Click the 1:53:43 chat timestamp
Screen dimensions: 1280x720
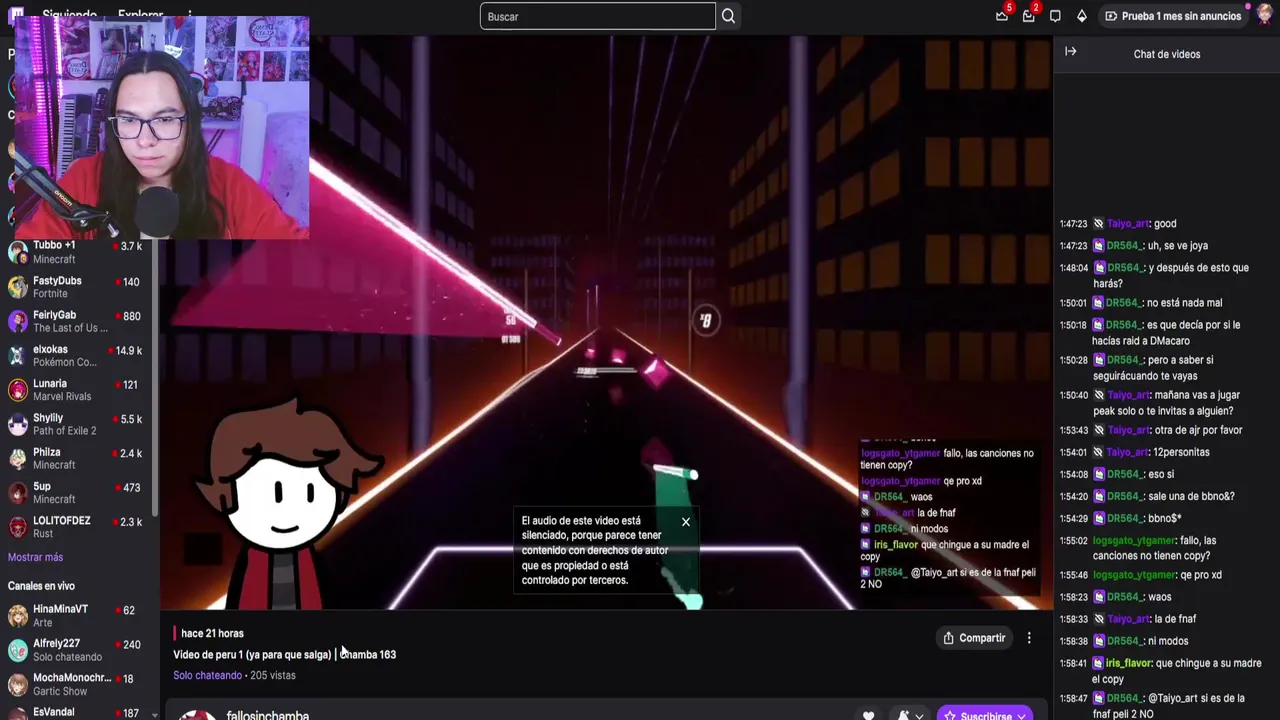[x=1073, y=430]
